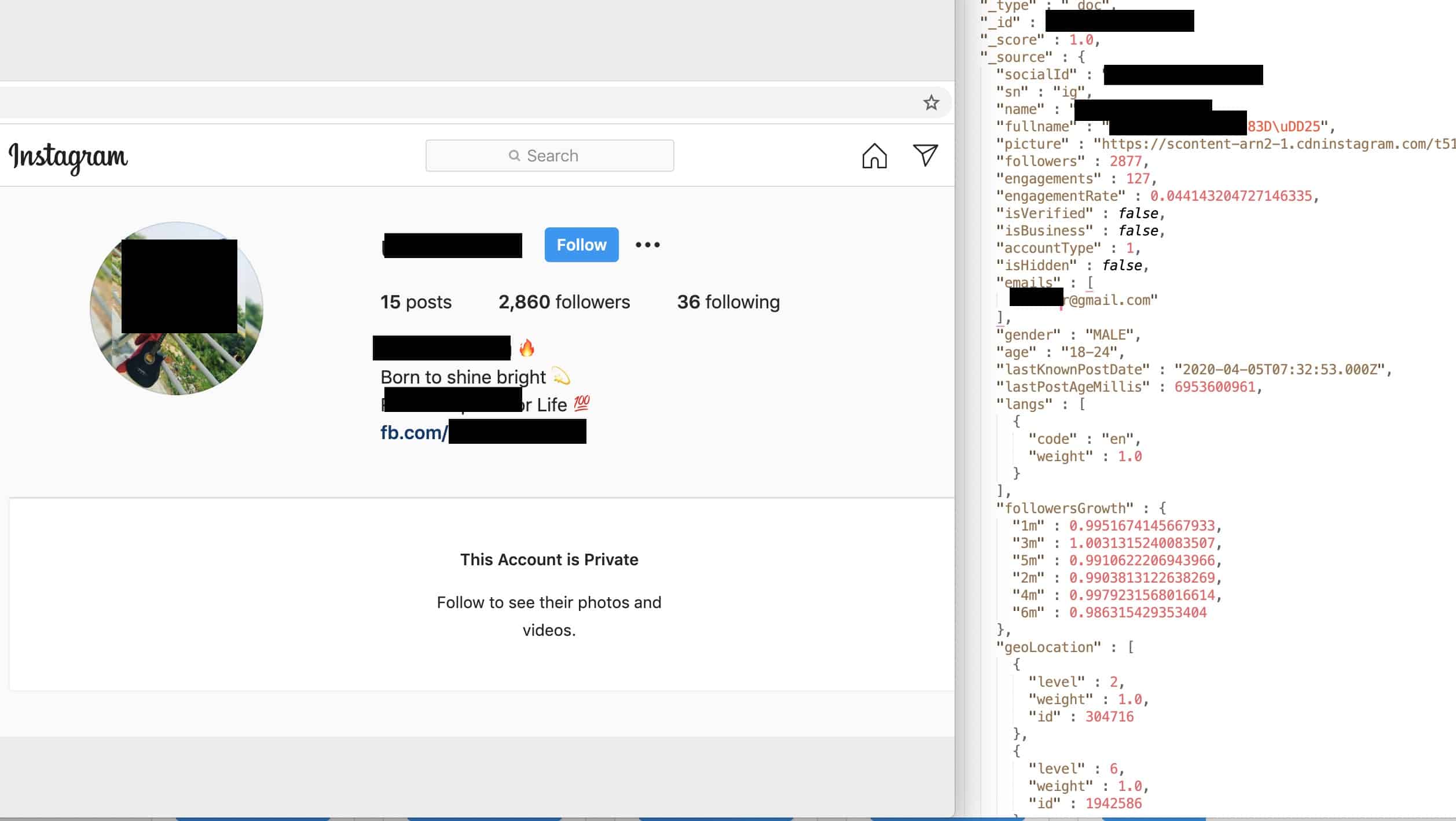Click the 100 emoji in the bio

pyautogui.click(x=582, y=403)
